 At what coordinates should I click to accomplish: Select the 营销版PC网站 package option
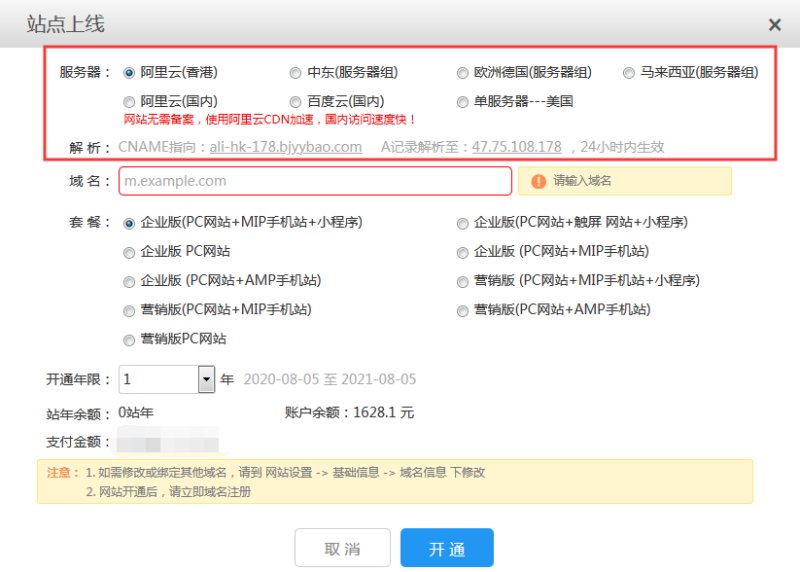pos(129,340)
